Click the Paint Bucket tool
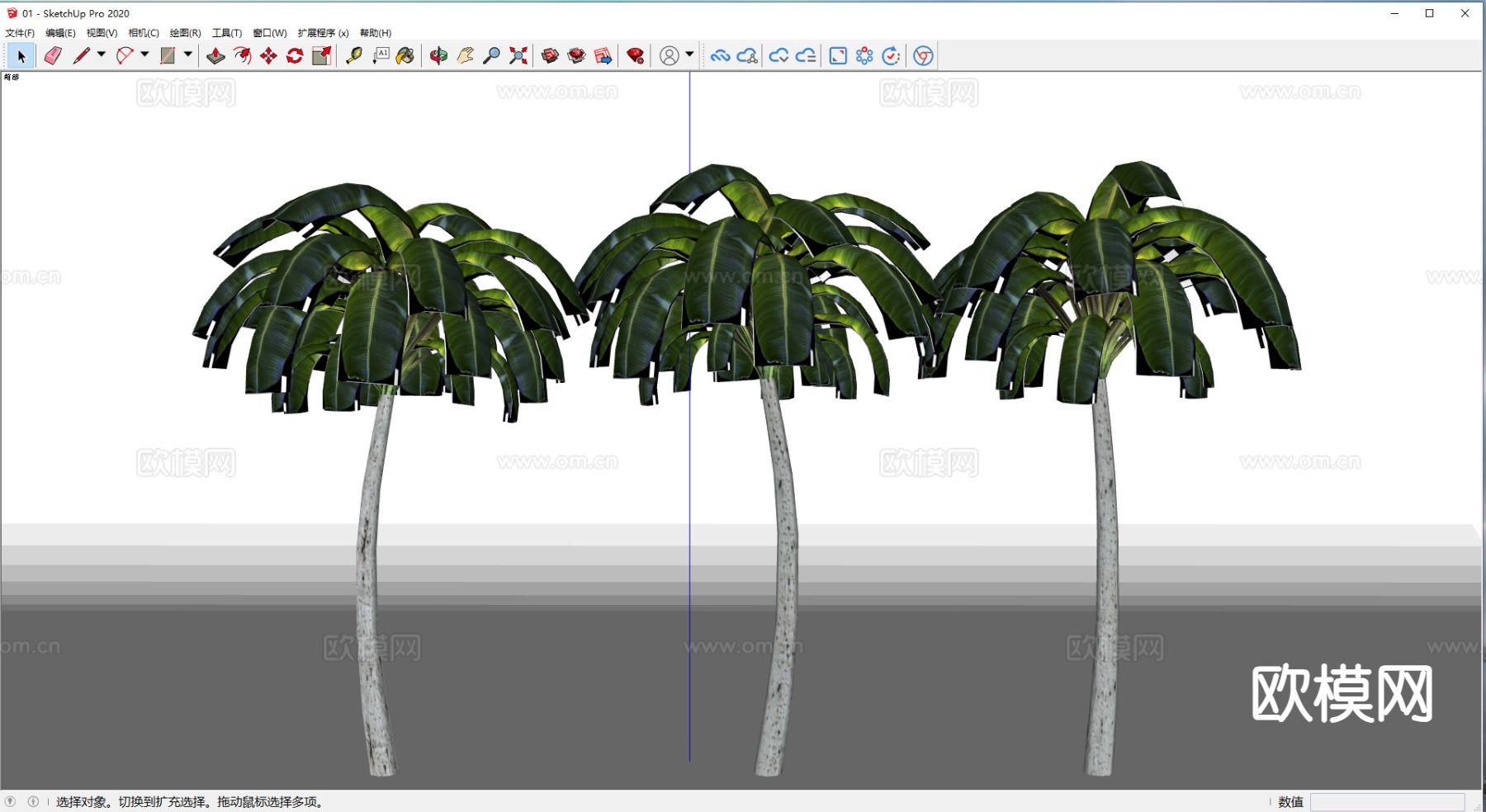This screenshot has height=812, width=1486. point(405,56)
